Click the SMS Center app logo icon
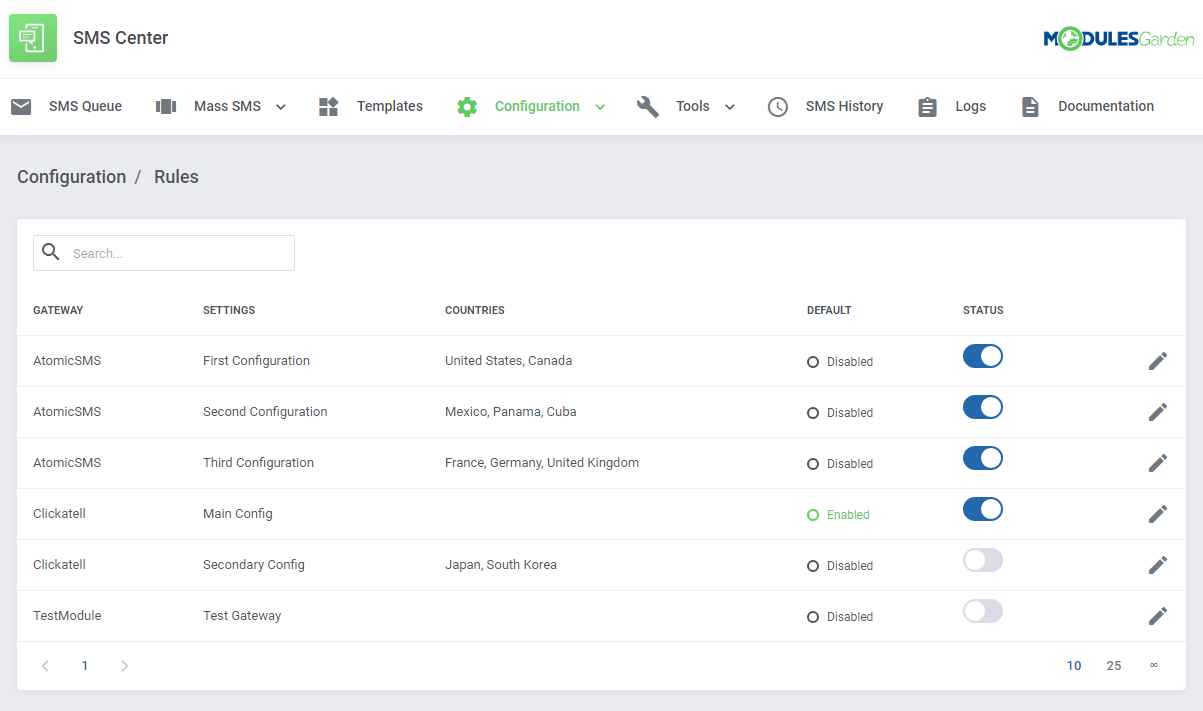 [32, 37]
